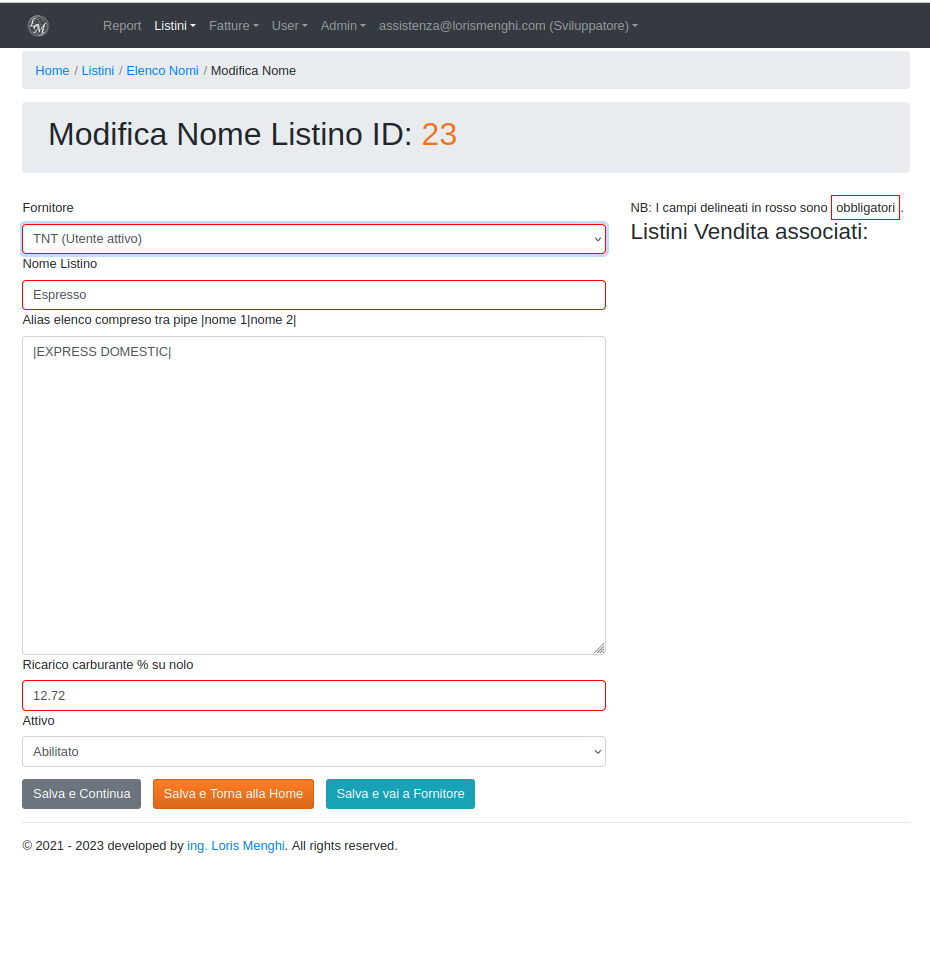Navigate to Elenco Nomi breadcrumb

click(x=162, y=71)
